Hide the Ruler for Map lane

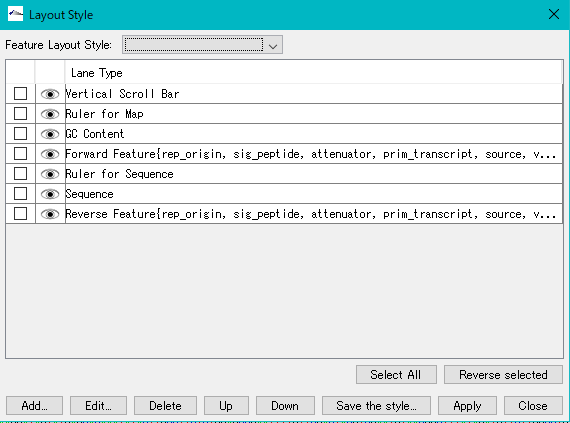tap(50, 114)
